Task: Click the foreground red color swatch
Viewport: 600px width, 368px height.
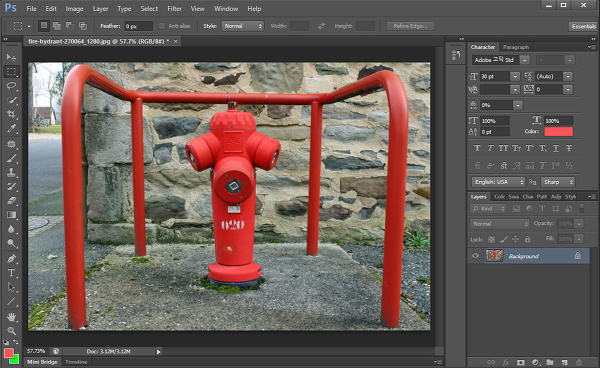Action: (x=9, y=352)
